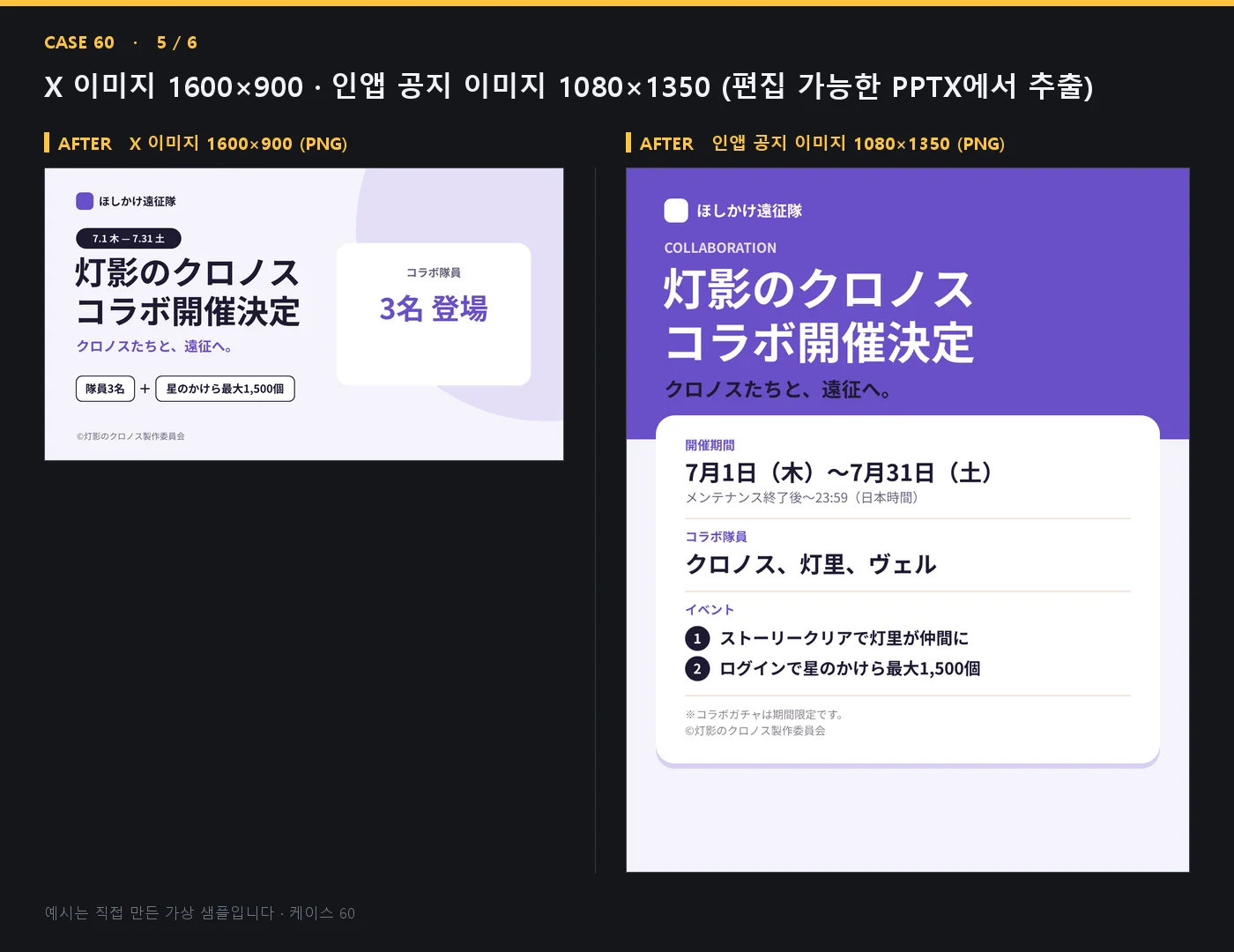This screenshot has width=1234, height=952.
Task: Click the 'イベント' section label
Action: pyautogui.click(x=710, y=610)
